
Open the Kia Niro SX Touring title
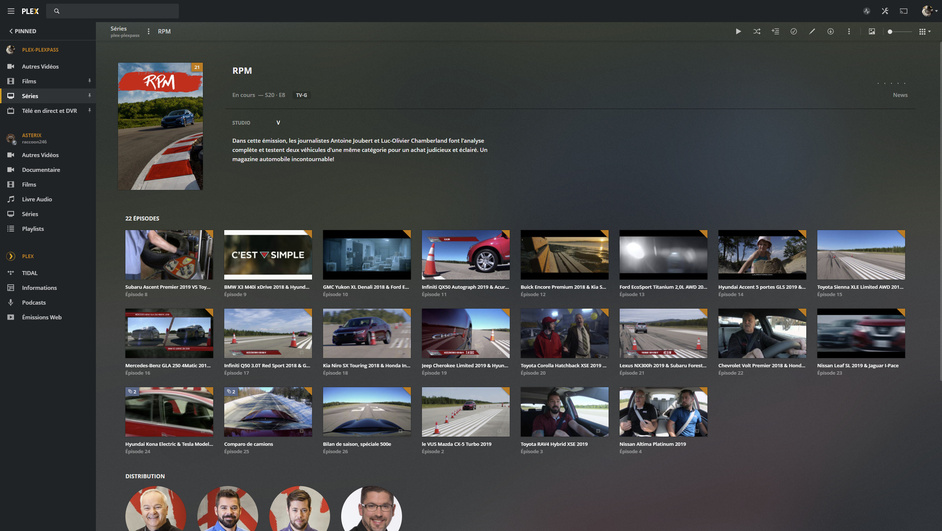click(366, 365)
